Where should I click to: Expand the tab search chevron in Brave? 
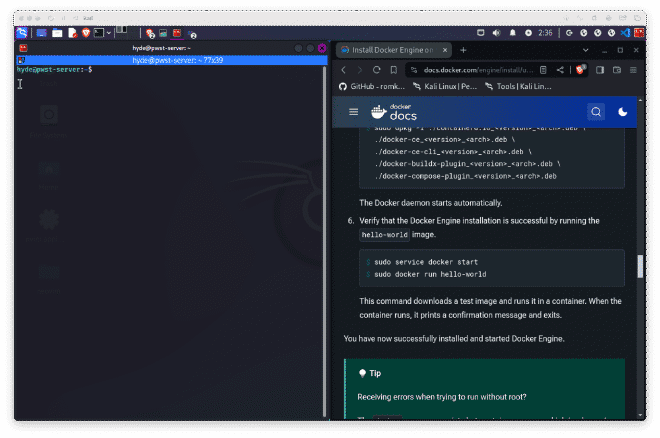pos(585,50)
